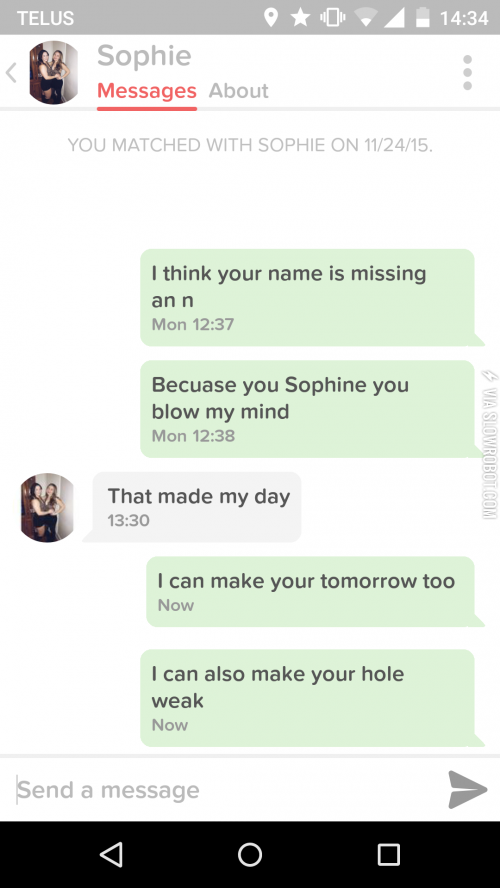Viewport: 500px width, 888px height.
Task: Tap the Android back triangle button
Action: coord(111,855)
